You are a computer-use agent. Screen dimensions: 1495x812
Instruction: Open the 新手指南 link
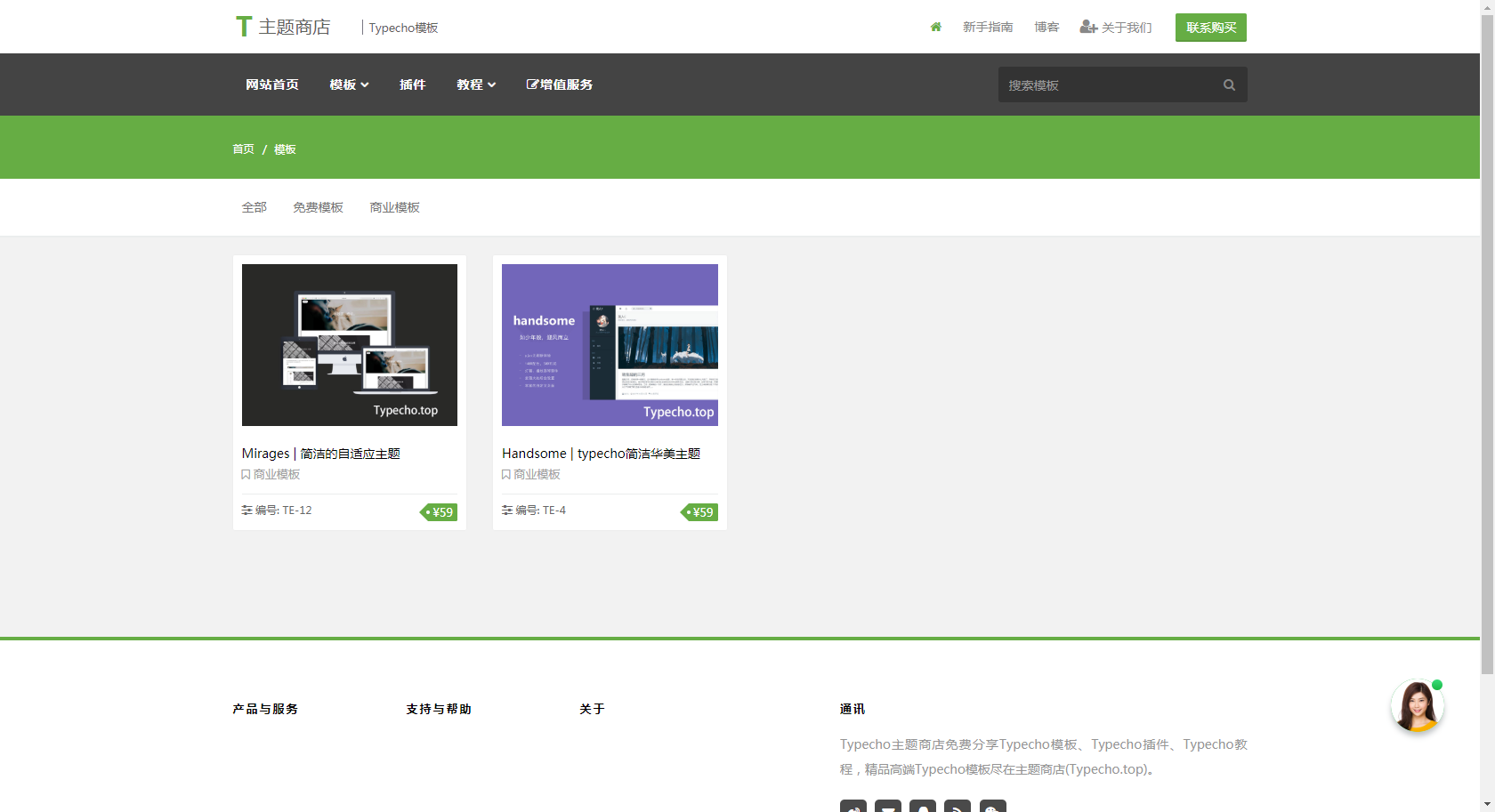(988, 28)
